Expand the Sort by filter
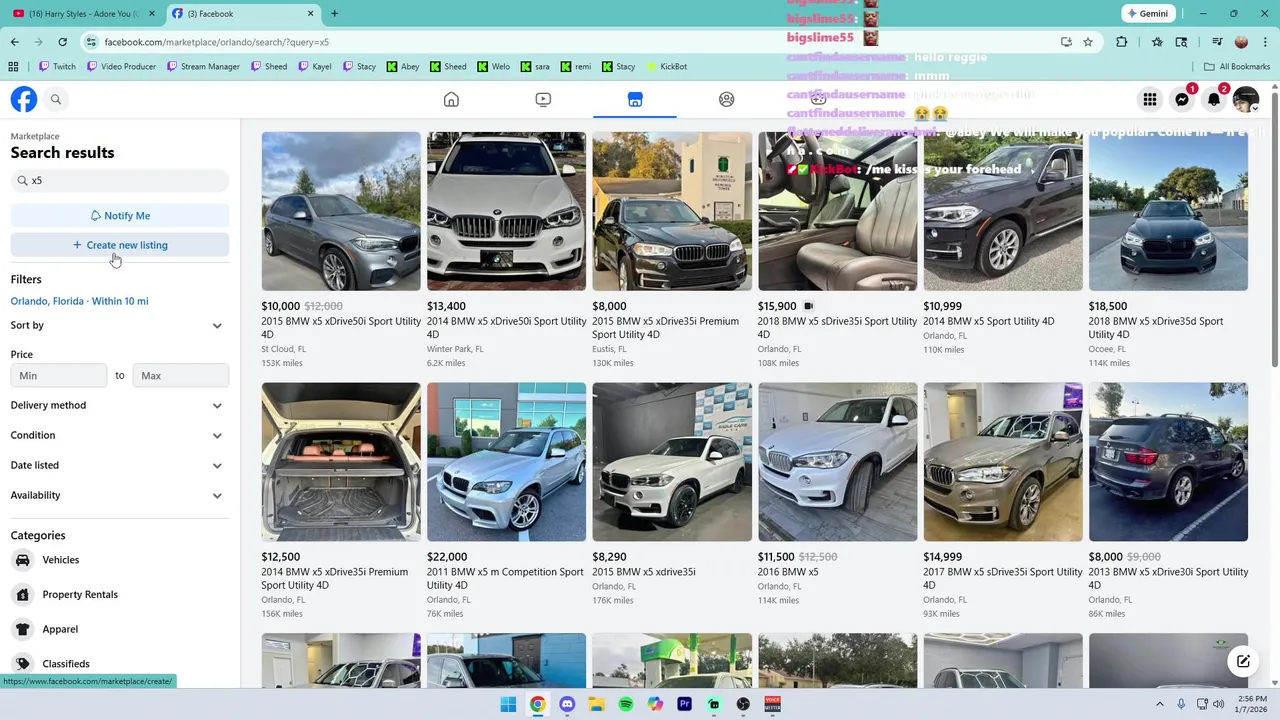Screen dimensions: 1280x720 (119, 325)
